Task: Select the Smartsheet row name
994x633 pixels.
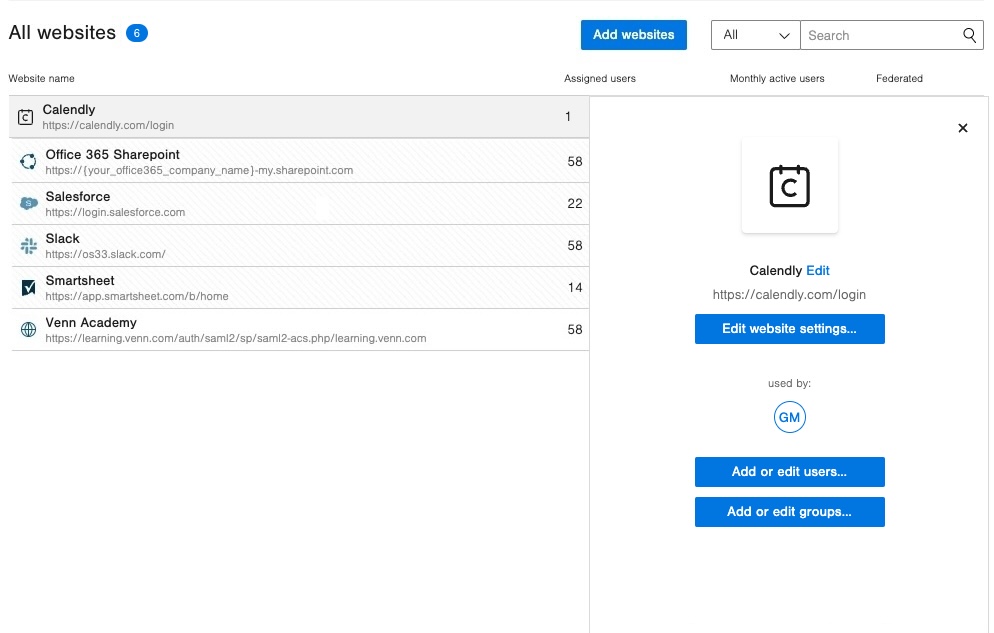Action: [x=80, y=281]
